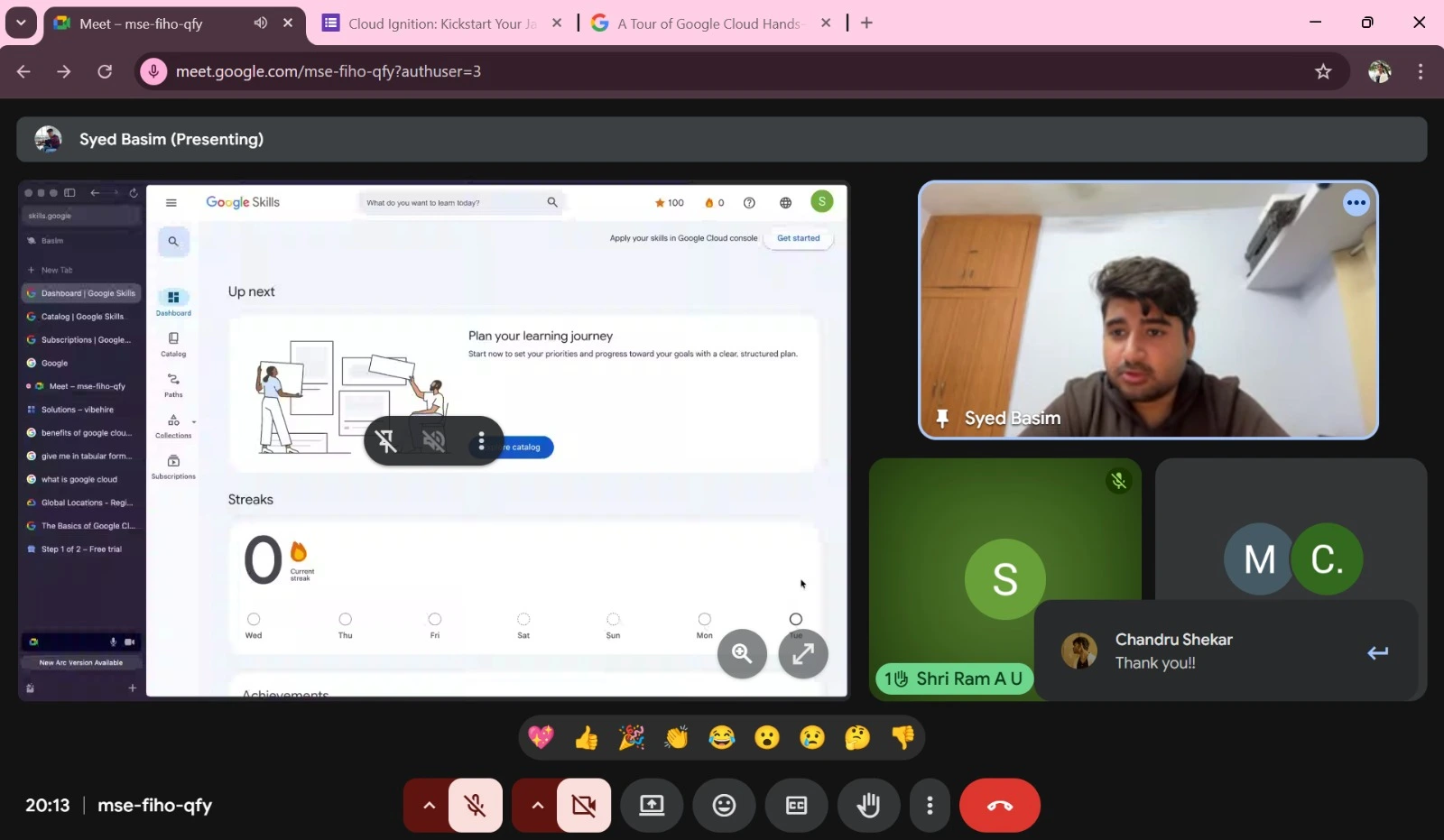Expand video settings arrow beside camera
Screen dimensions: 1444x840
click(537, 805)
